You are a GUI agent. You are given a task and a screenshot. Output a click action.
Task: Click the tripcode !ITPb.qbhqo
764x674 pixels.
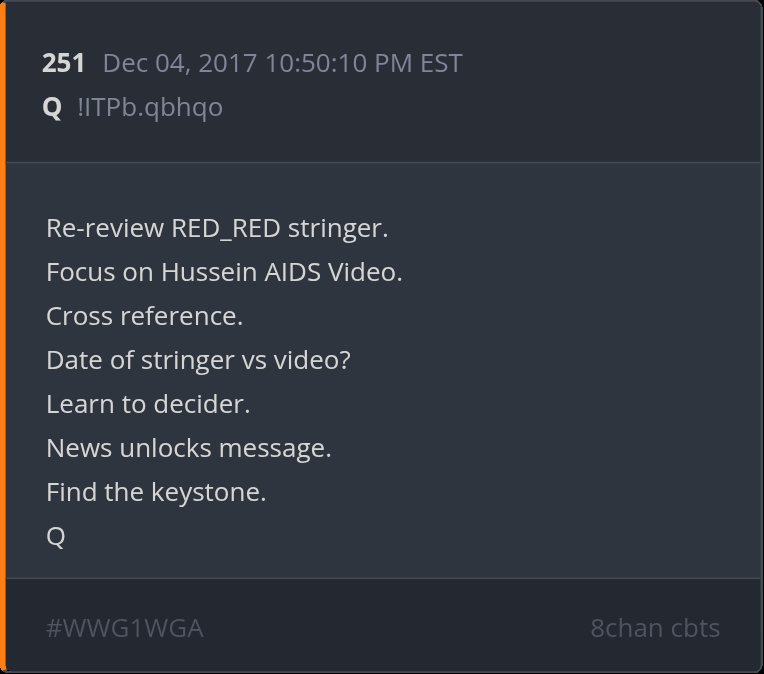click(150, 108)
